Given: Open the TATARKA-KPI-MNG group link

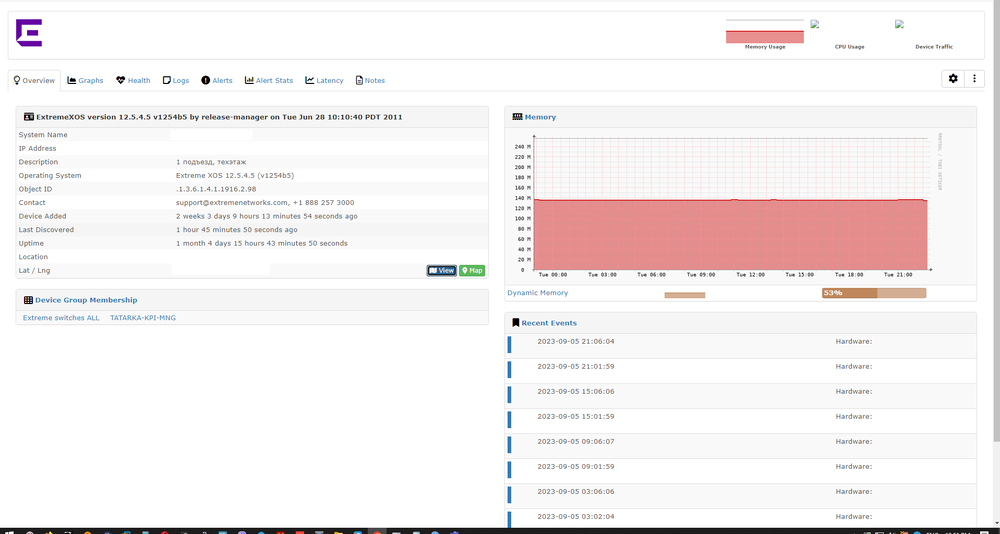Looking at the screenshot, I should (143, 317).
